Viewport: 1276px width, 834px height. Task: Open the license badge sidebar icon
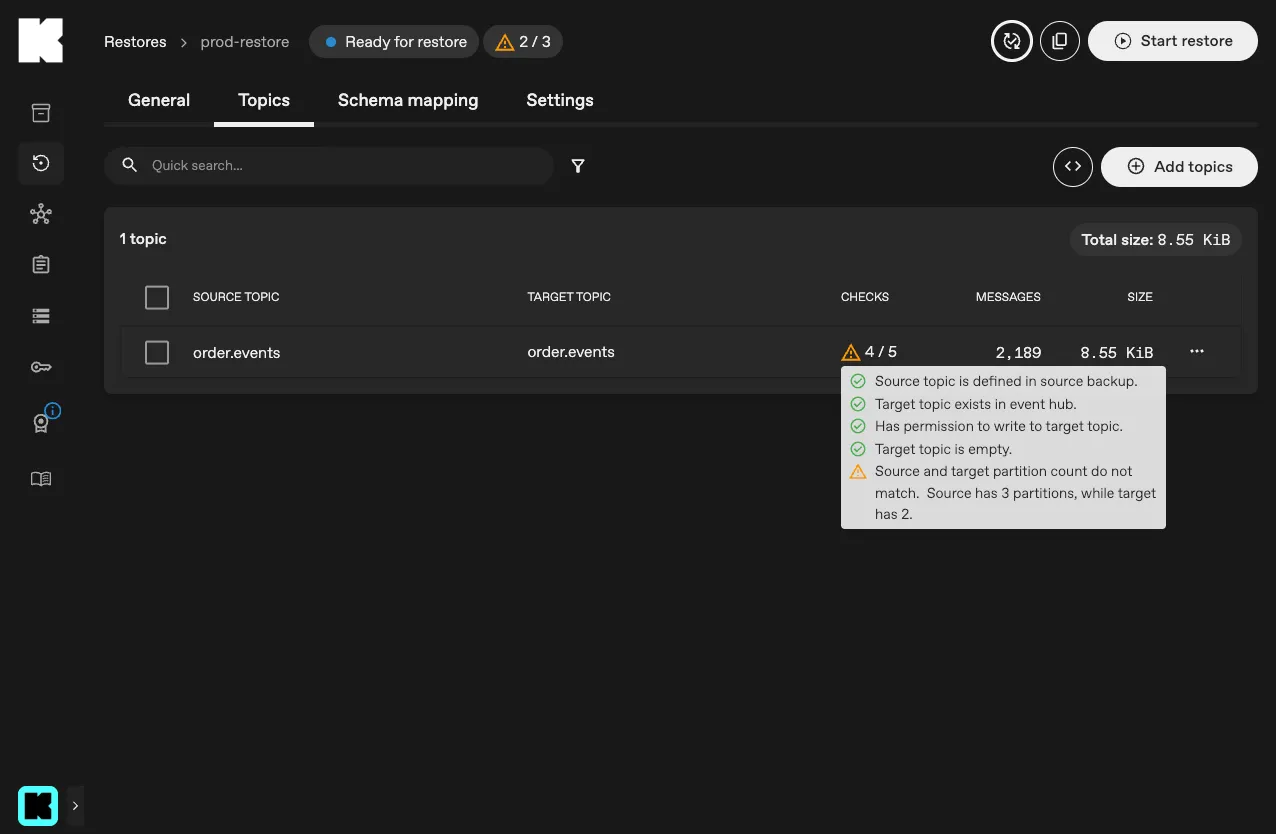pyautogui.click(x=41, y=423)
